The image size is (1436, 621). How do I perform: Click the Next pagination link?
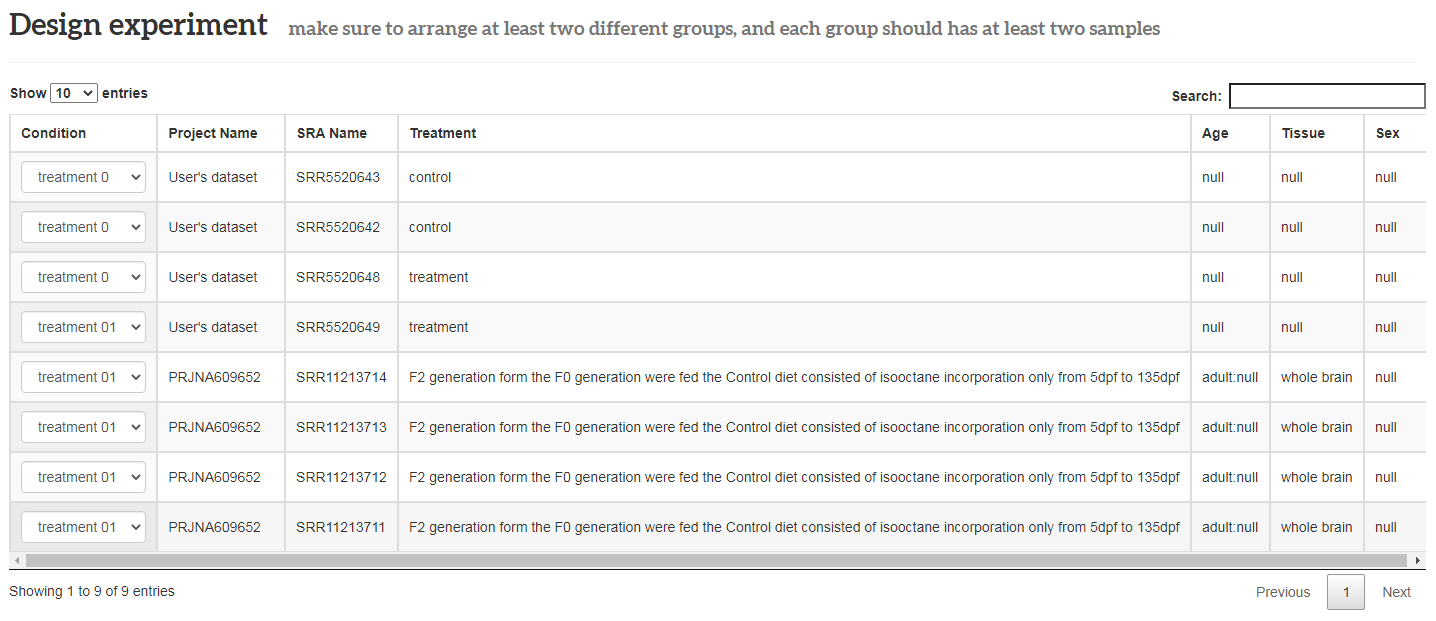click(1396, 592)
